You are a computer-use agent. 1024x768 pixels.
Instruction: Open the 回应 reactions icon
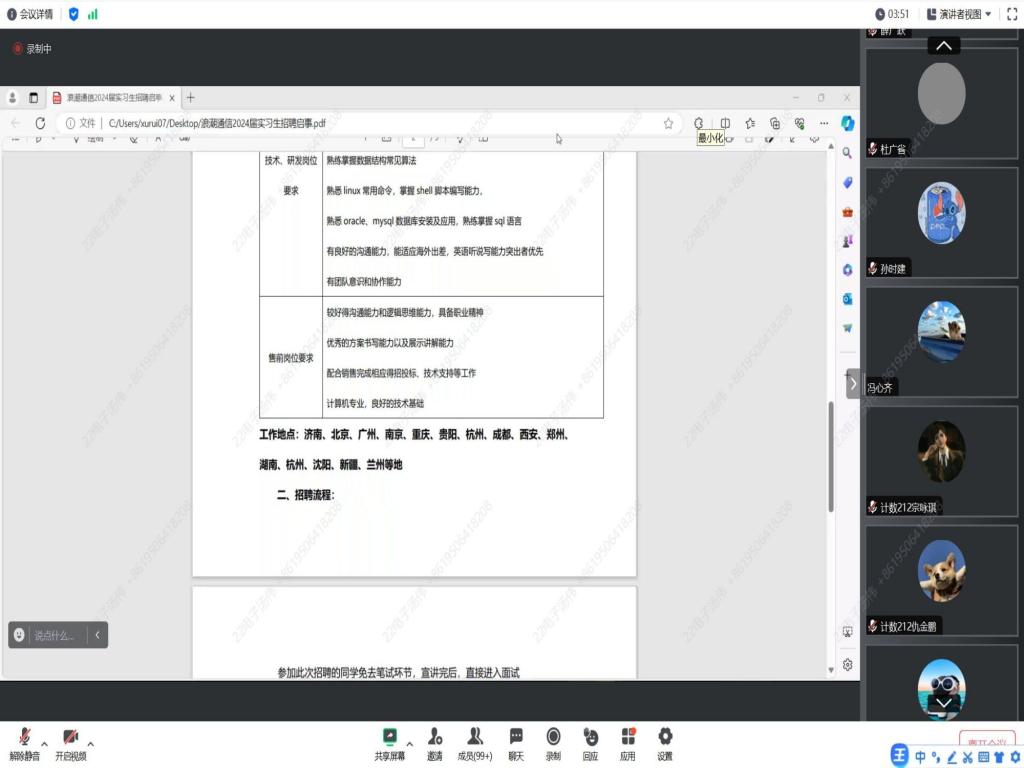(x=590, y=744)
